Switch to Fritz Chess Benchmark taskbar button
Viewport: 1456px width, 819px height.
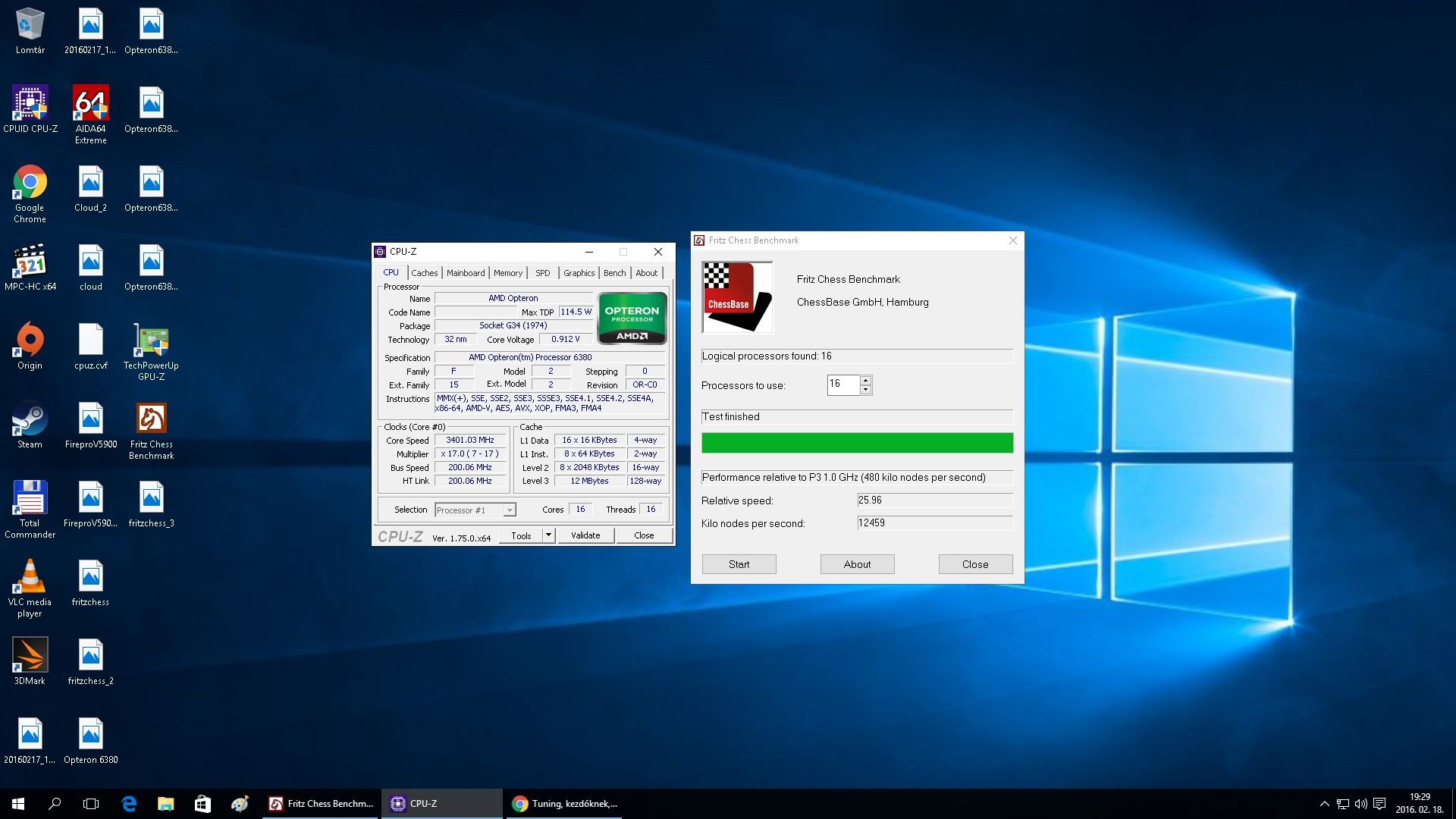tap(321, 804)
